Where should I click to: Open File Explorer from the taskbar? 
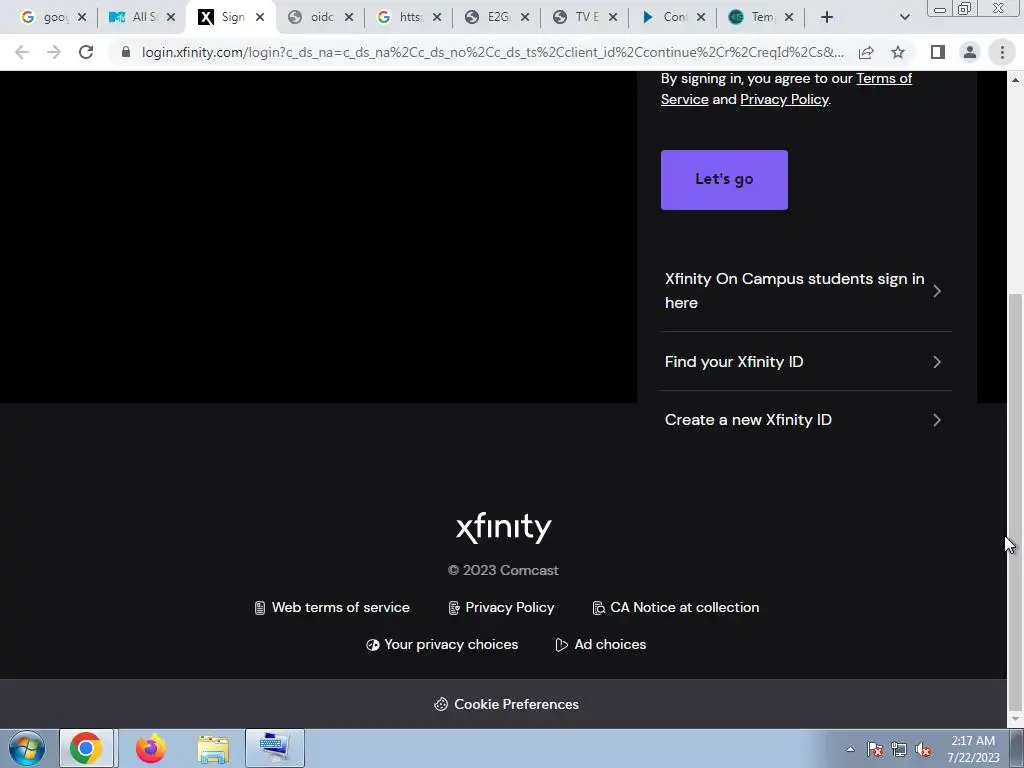tap(213, 749)
